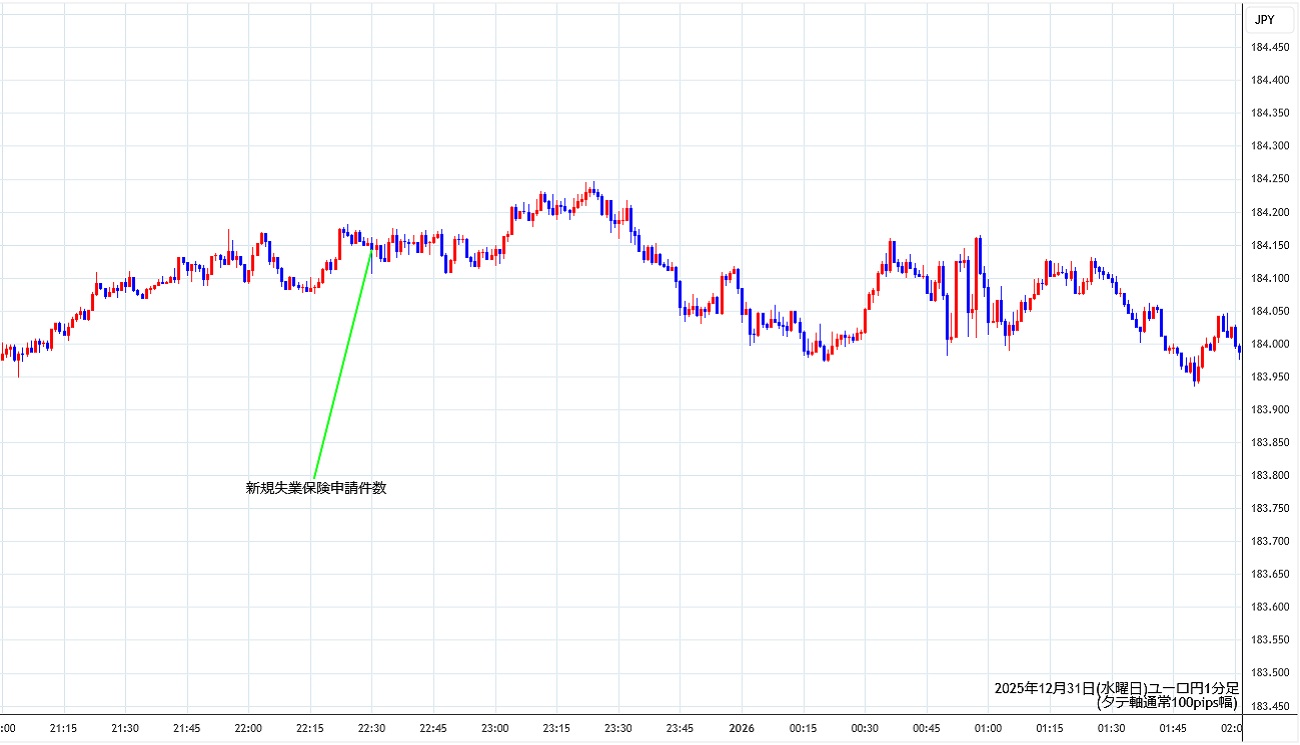Click the 00:30 time axis label
Screen dimensions: 1300x745
(865, 728)
